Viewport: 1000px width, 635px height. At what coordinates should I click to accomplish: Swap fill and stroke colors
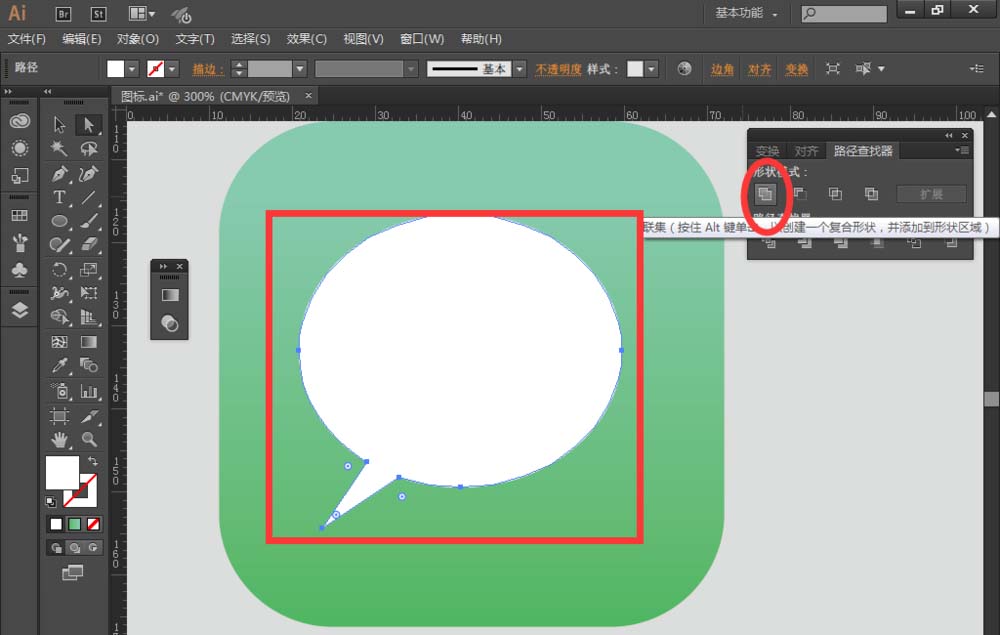click(x=91, y=463)
